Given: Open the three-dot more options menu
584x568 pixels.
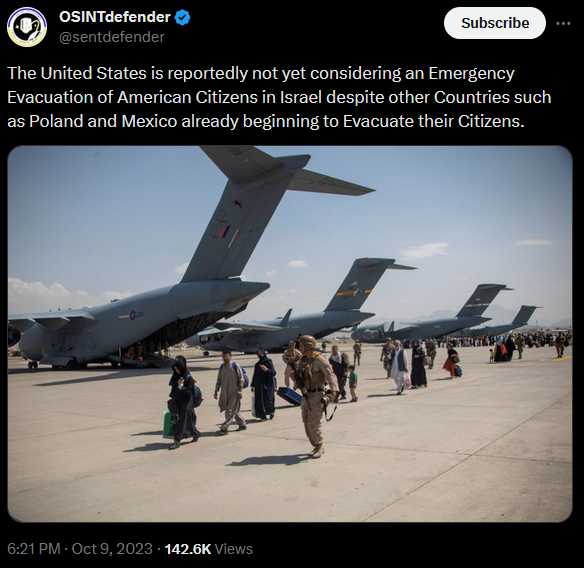Looking at the screenshot, I should [x=563, y=23].
